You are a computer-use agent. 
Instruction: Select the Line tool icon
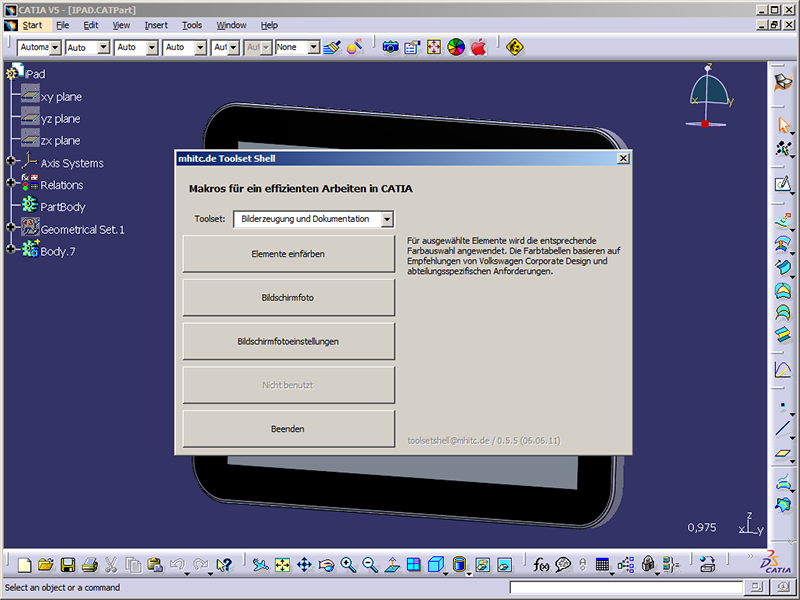(x=783, y=429)
